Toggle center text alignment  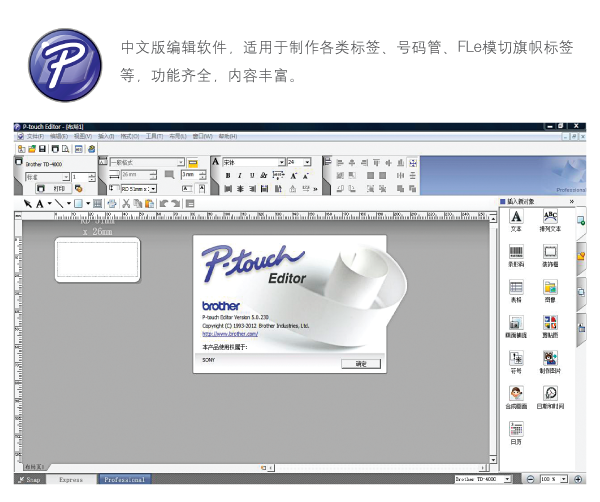tap(240, 189)
